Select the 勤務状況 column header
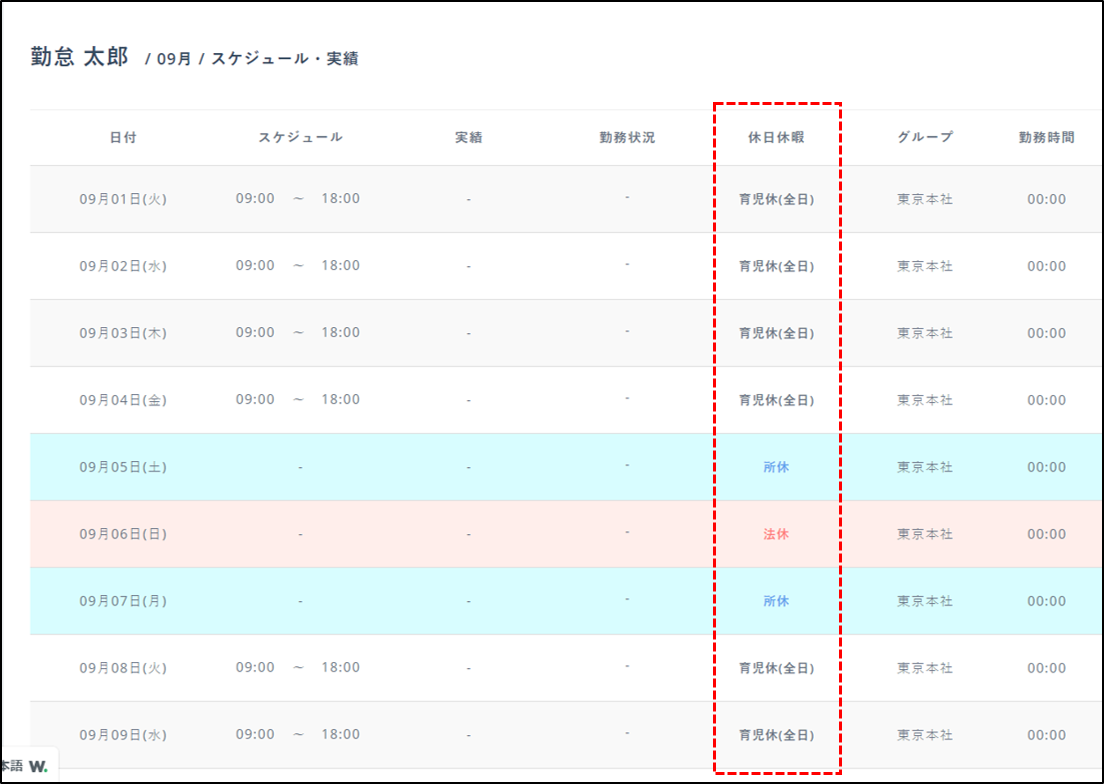The width and height of the screenshot is (1104, 784). coord(627,138)
